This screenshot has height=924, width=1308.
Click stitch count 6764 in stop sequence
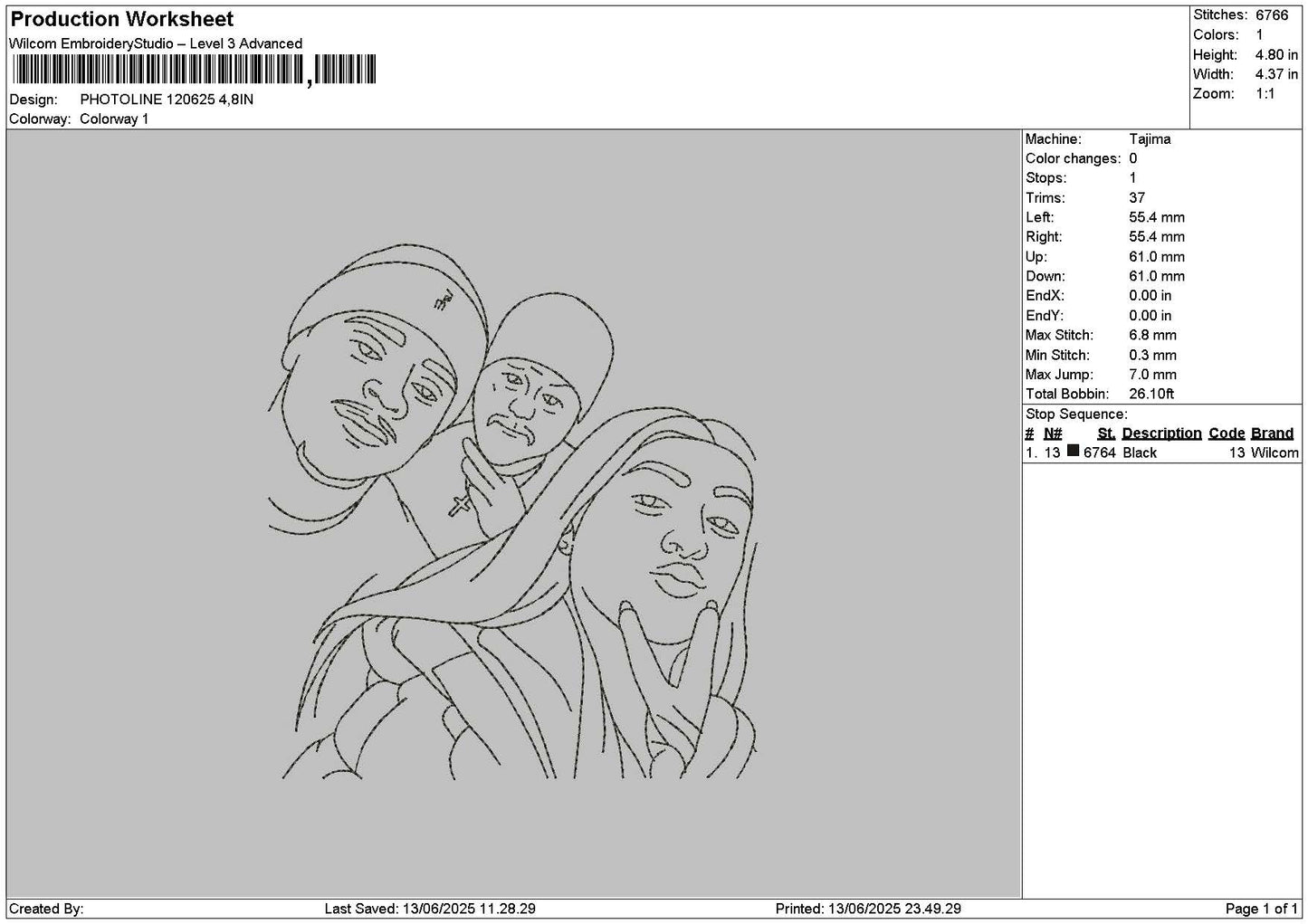click(x=1100, y=453)
